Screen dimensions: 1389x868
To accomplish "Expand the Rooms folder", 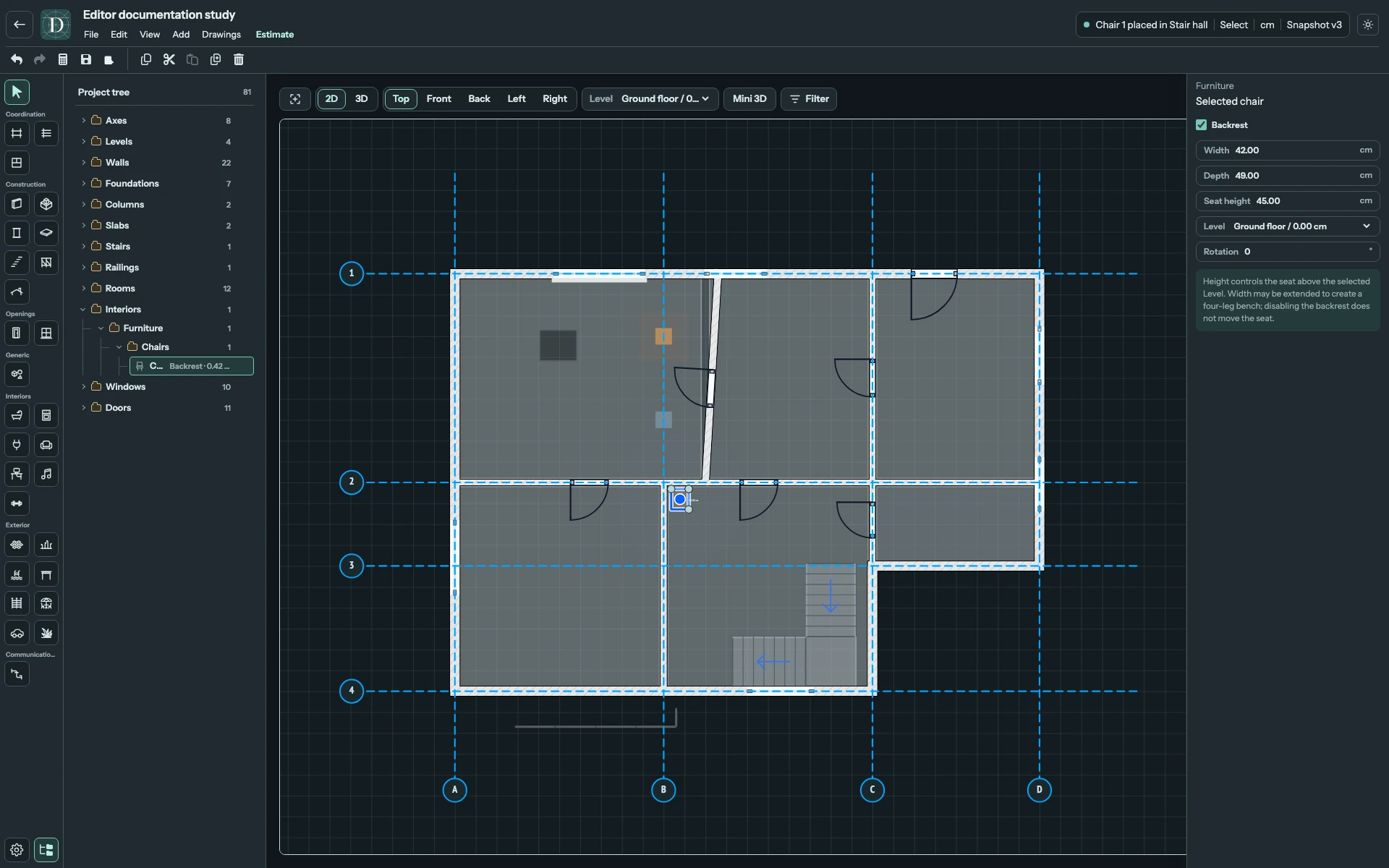I will click(x=84, y=289).
